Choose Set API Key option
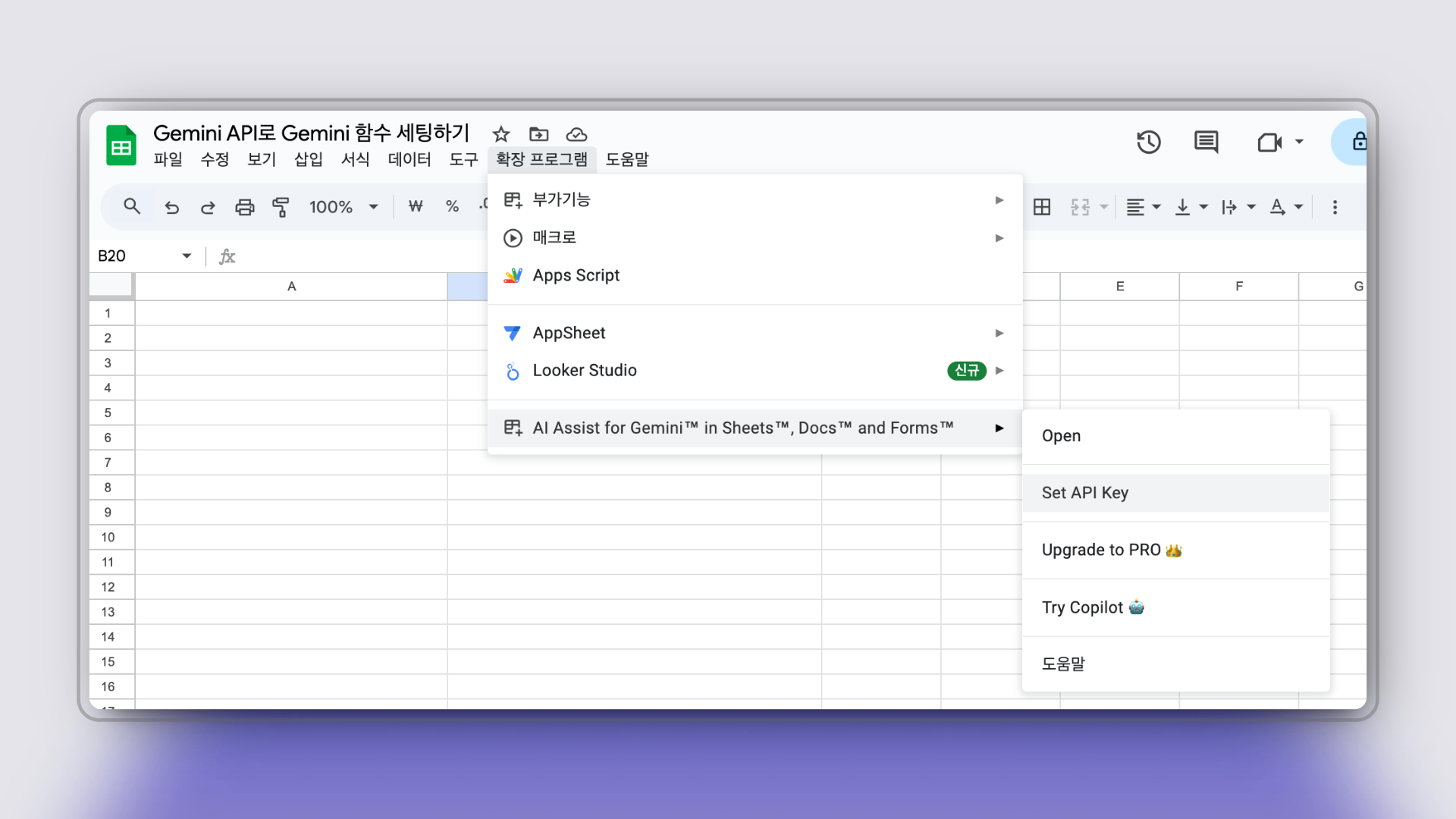 pyautogui.click(x=1176, y=493)
